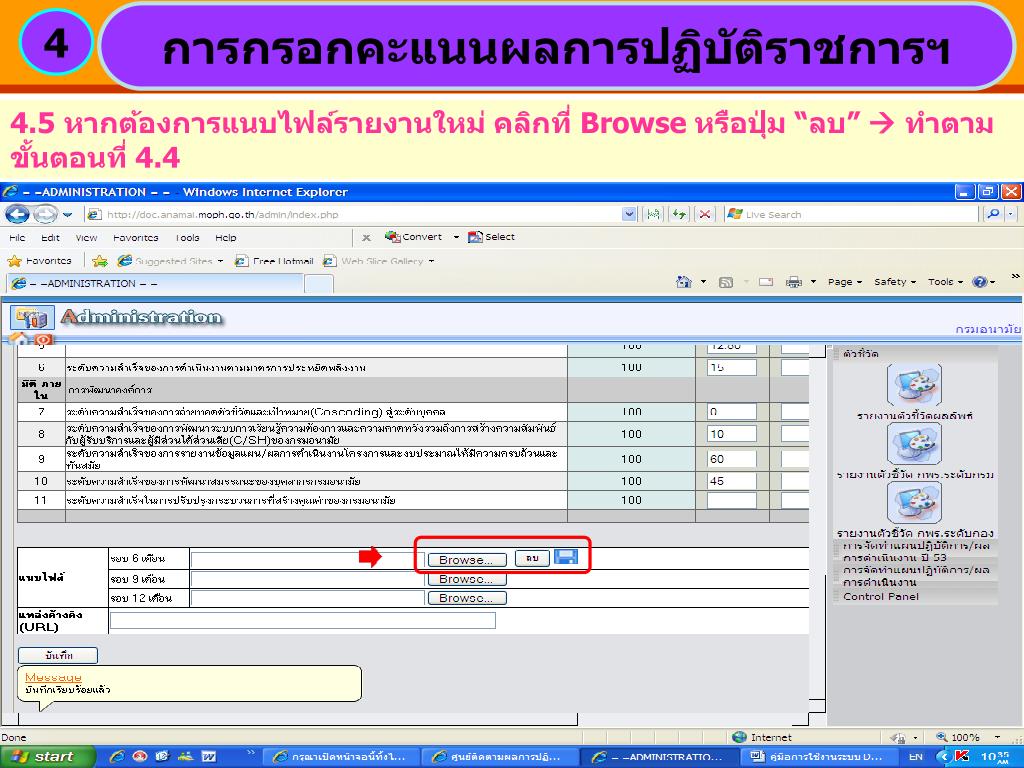Open the Web Slice Gallery dropdown
The height and width of the screenshot is (768, 1024).
[x=379, y=261]
